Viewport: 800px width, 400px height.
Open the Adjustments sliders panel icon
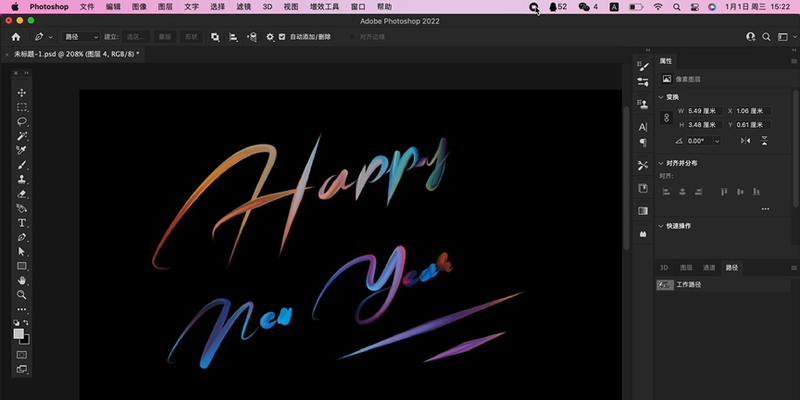pos(643,82)
